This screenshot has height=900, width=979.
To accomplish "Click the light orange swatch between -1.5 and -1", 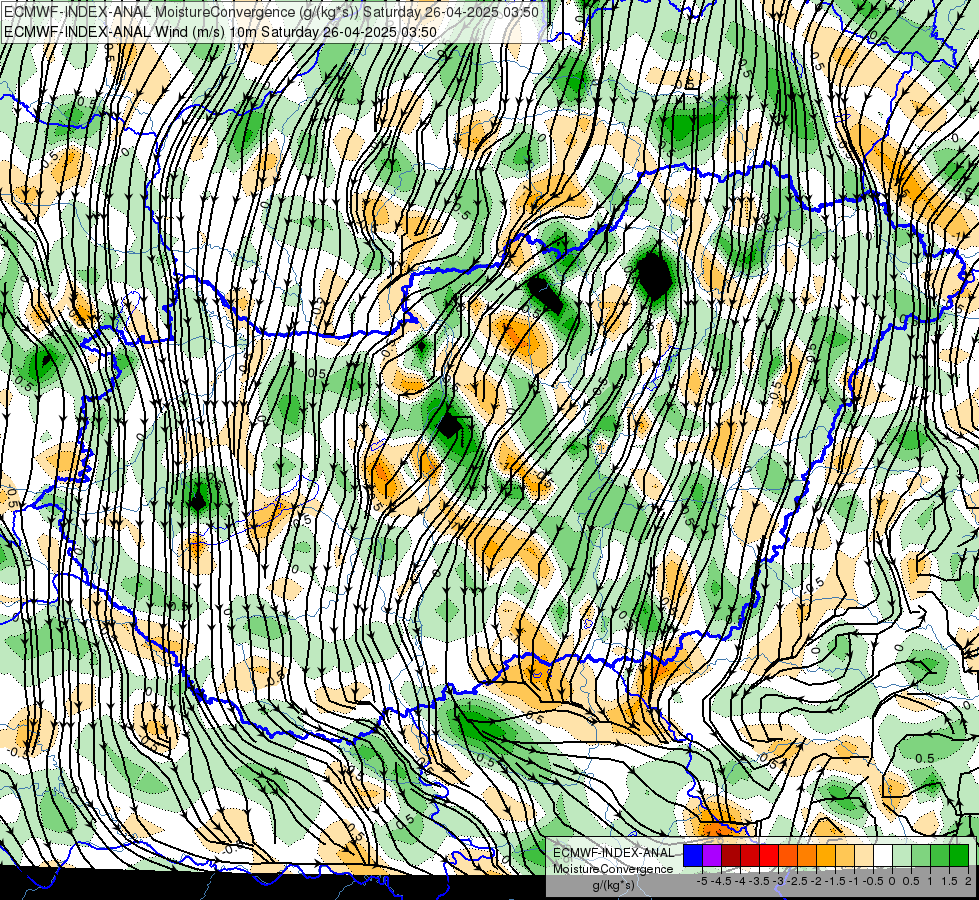I will click(845, 855).
